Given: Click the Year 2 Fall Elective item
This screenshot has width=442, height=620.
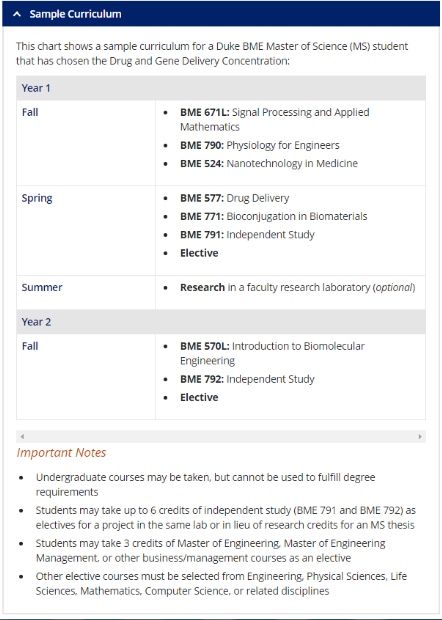Looking at the screenshot, I should coord(199,397).
